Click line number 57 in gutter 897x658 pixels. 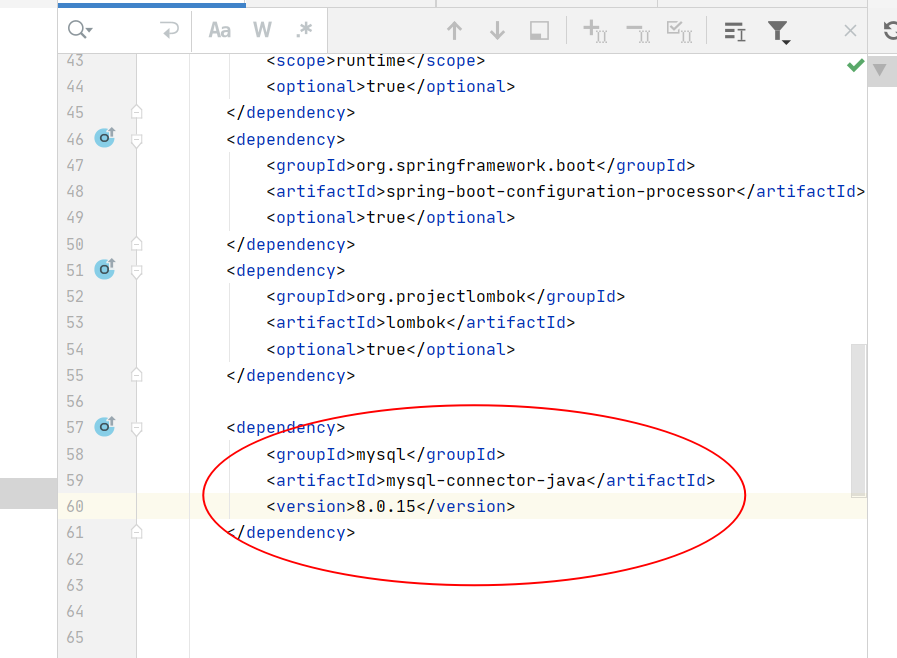75,427
